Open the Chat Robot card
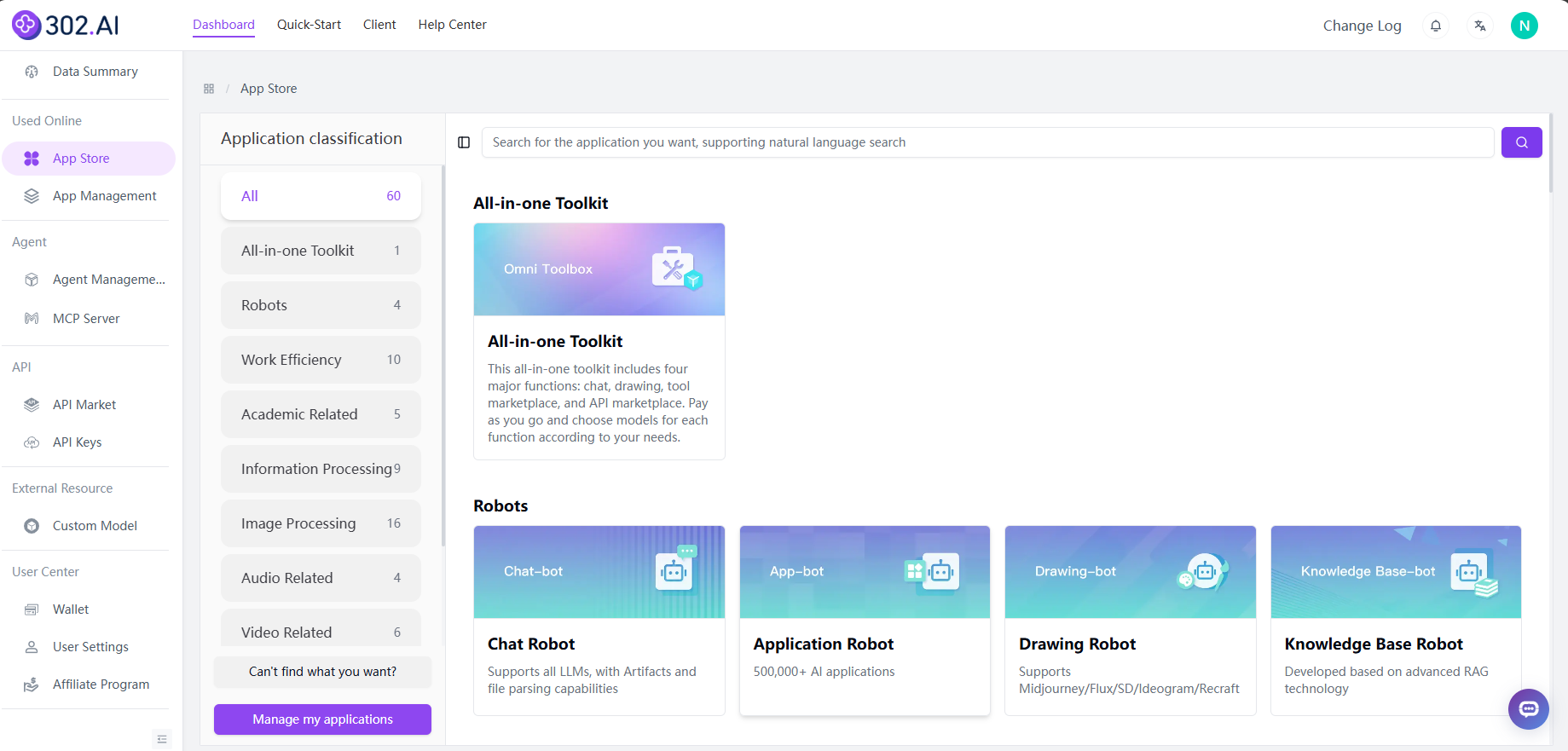The width and height of the screenshot is (1568, 751). [599, 621]
